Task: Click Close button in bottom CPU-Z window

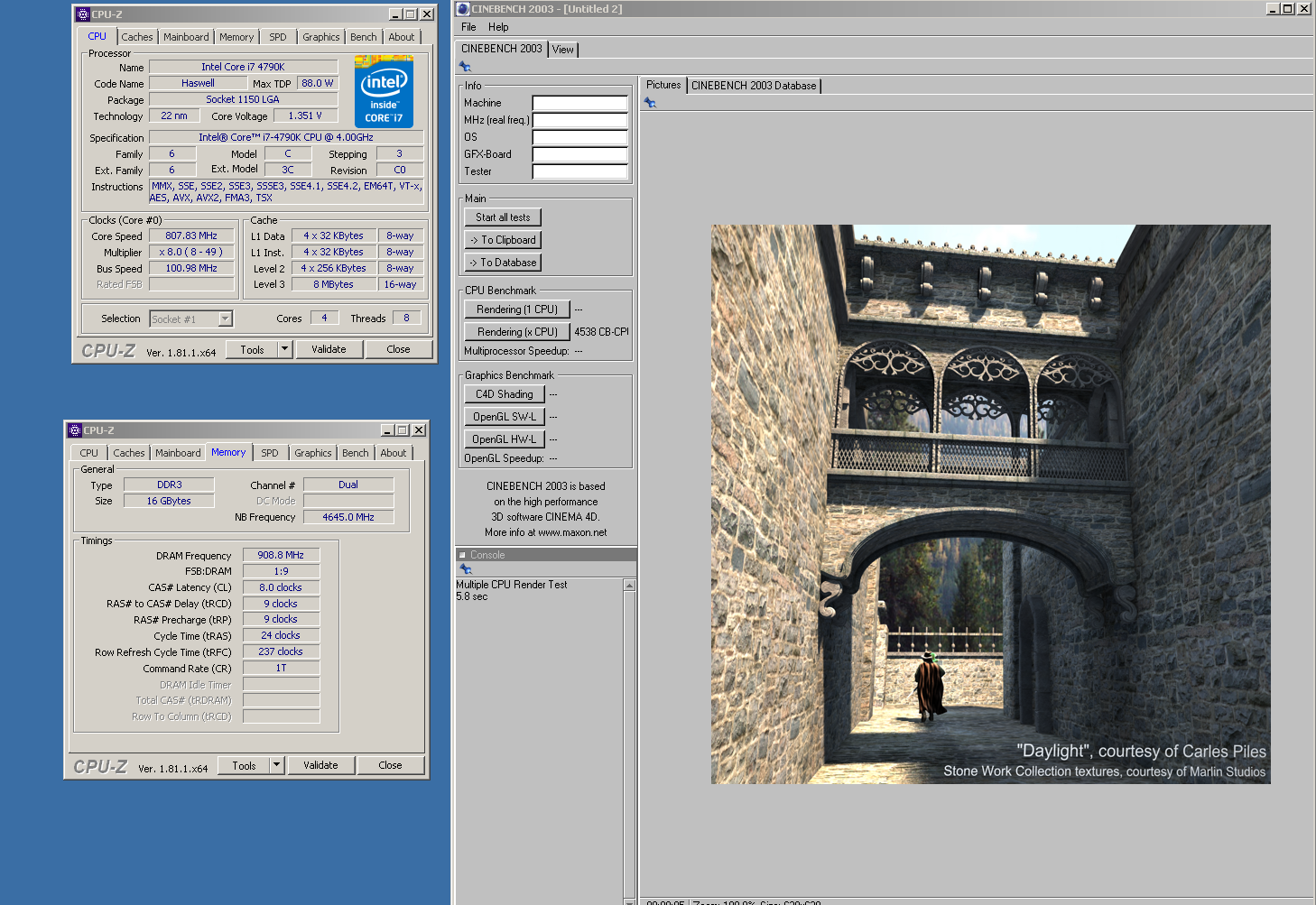Action: click(x=390, y=765)
